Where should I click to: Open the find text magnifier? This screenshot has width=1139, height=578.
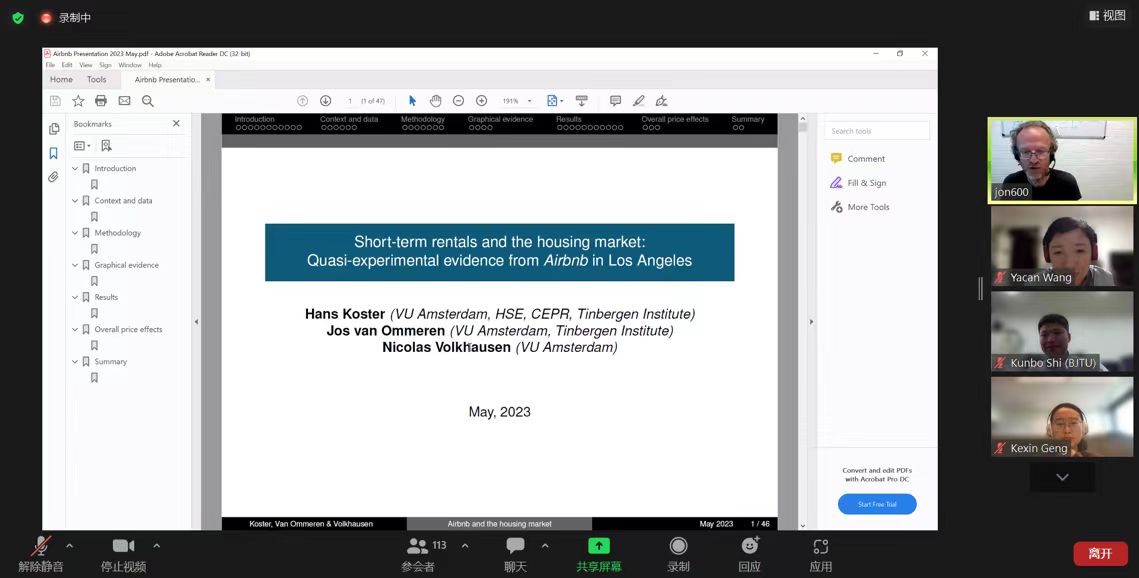click(147, 101)
